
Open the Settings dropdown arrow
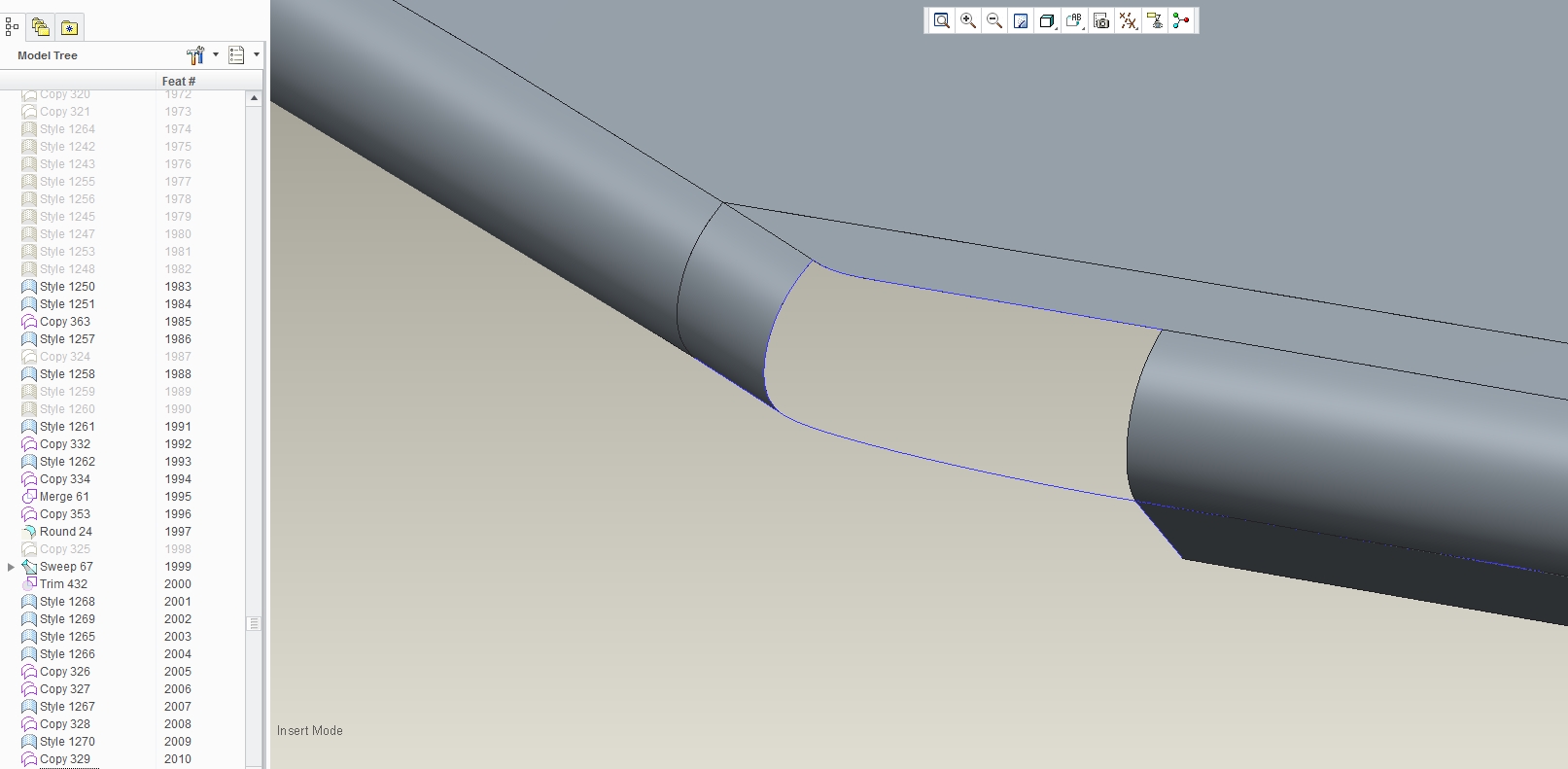point(216,54)
